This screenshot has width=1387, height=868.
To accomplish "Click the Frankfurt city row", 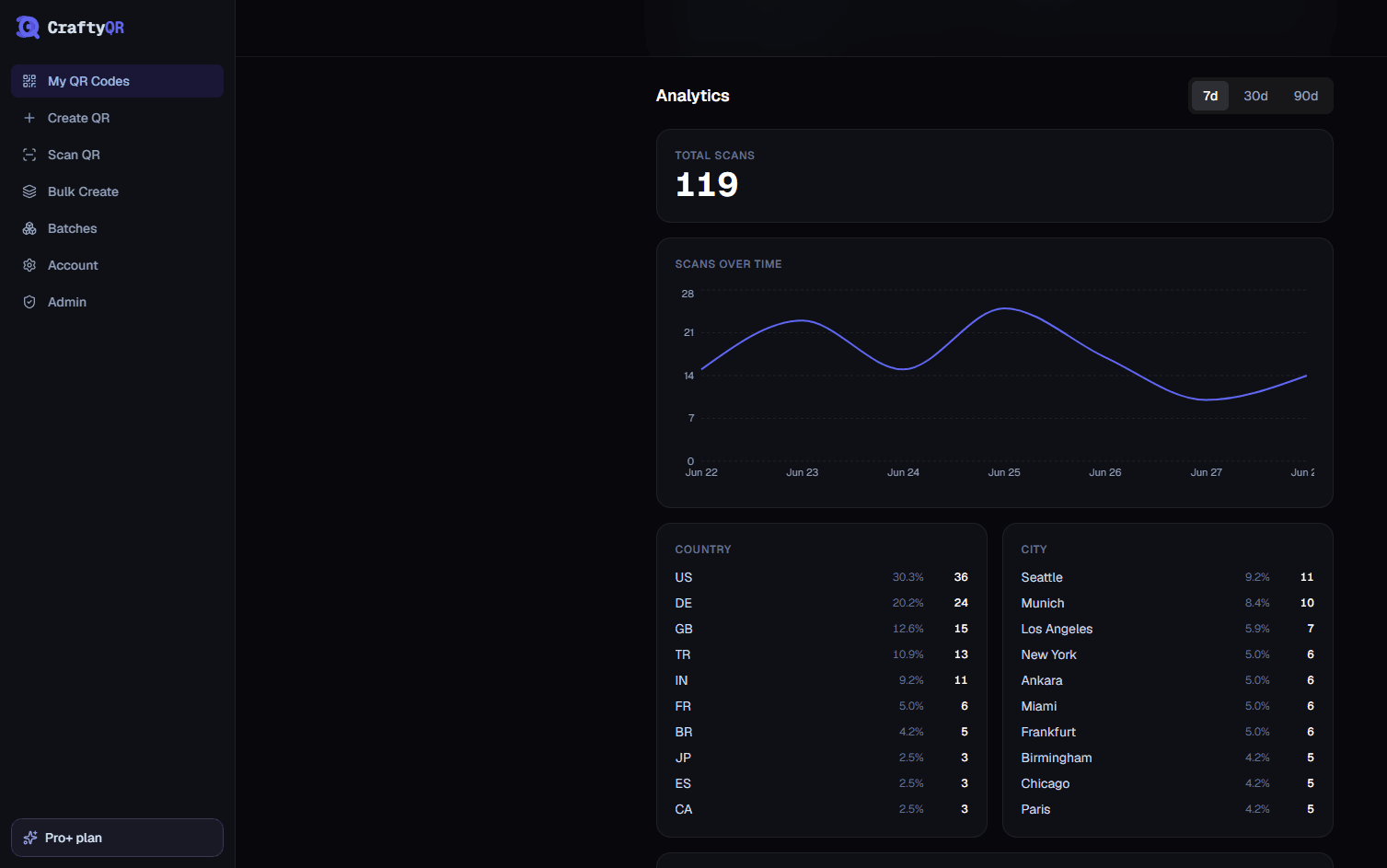I will pos(1168,732).
